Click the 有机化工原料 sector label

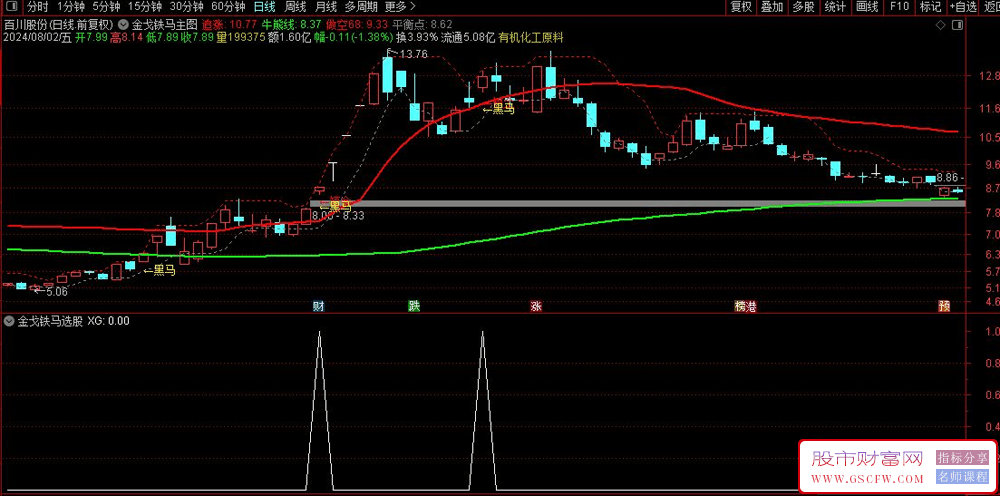533,38
